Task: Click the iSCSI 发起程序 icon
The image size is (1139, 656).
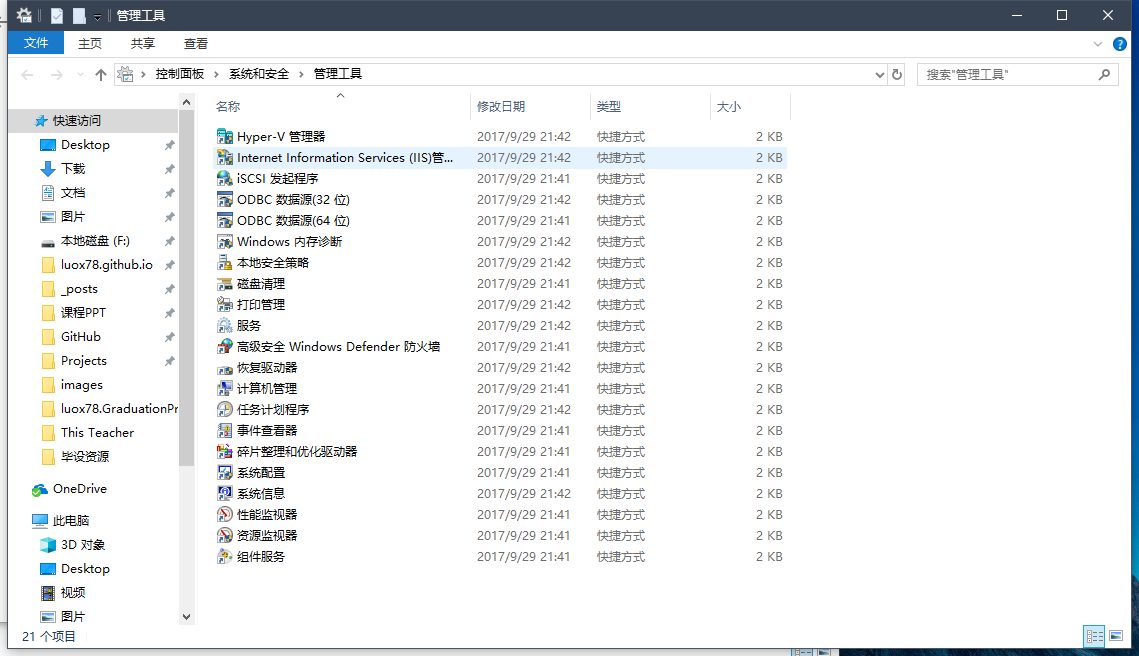Action: [x=224, y=179]
